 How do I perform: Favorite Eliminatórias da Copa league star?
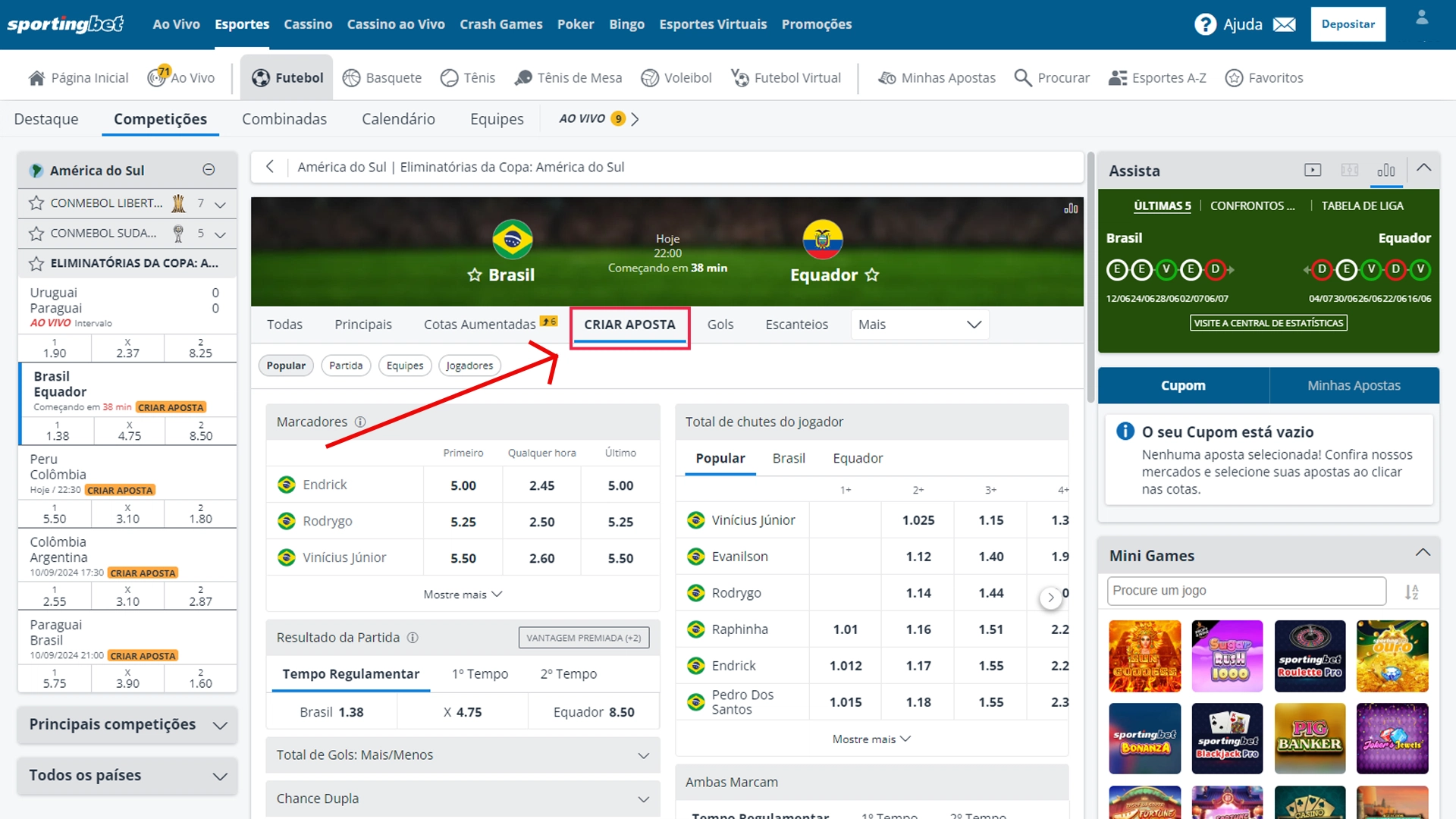pyautogui.click(x=36, y=263)
